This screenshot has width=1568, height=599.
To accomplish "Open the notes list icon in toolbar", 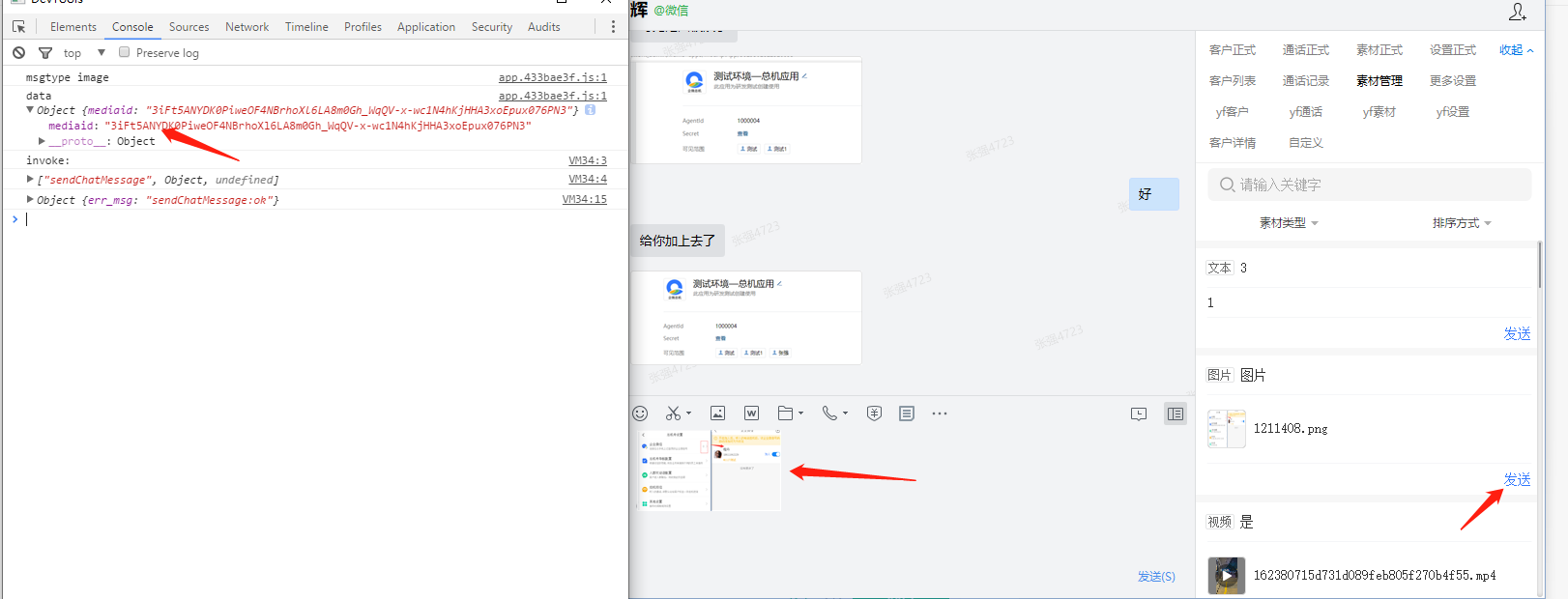I will (906, 414).
